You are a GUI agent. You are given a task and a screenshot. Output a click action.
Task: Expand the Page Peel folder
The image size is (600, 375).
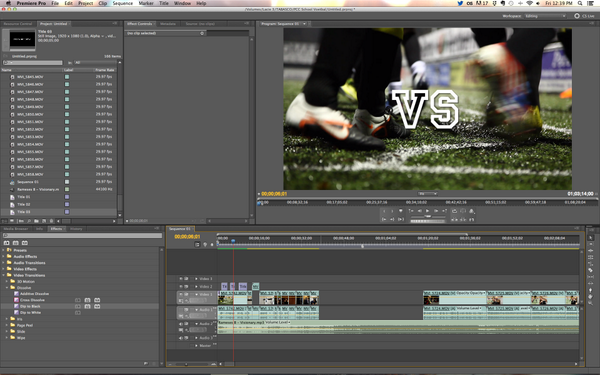[7, 325]
